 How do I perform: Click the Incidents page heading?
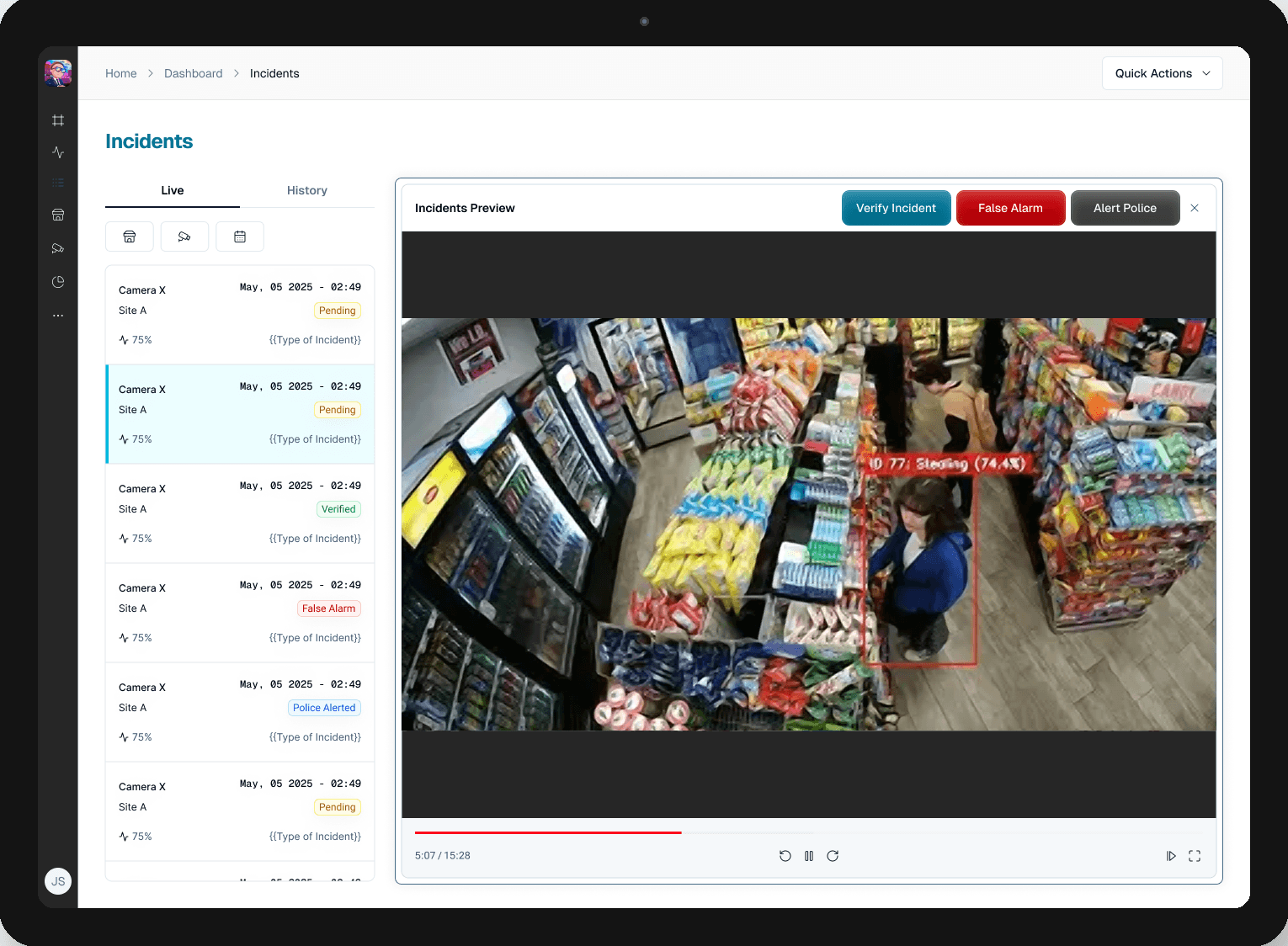[x=149, y=141]
